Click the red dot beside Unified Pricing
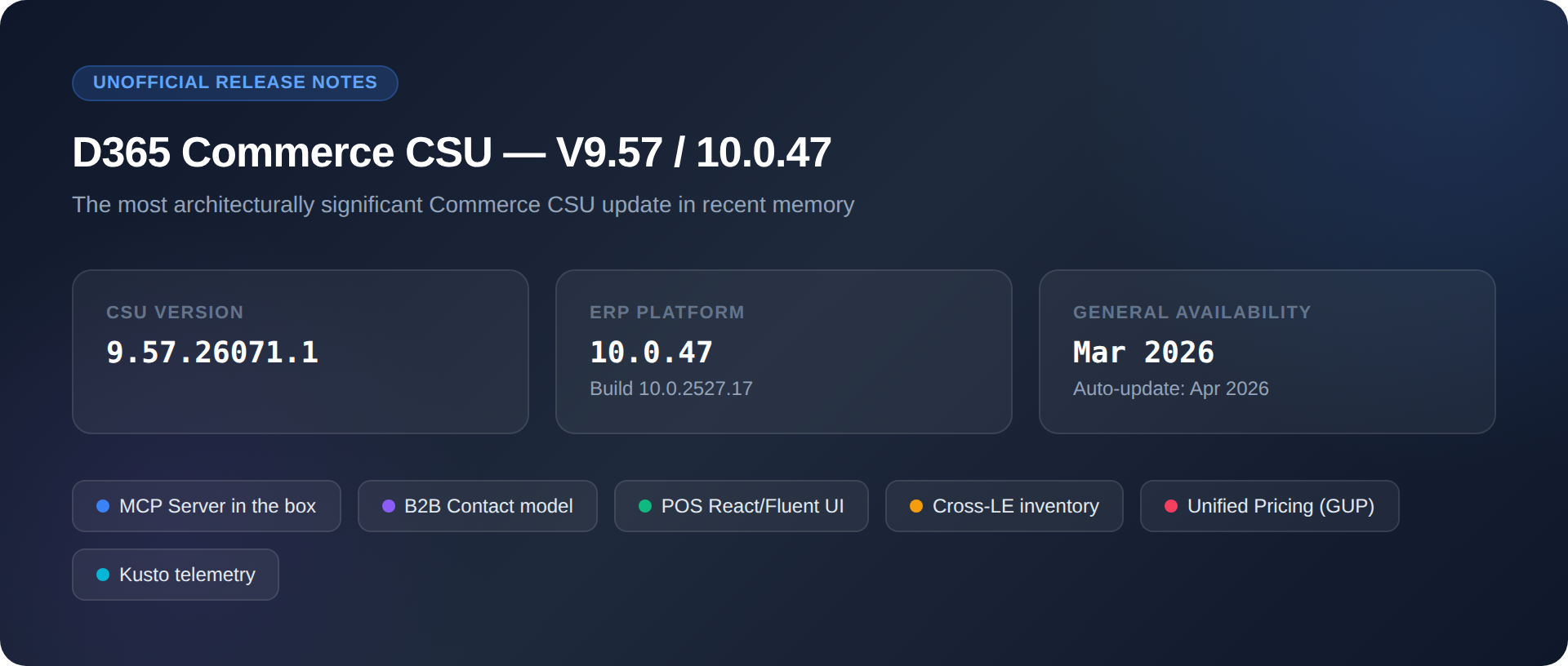The image size is (1568, 666). coord(1171,506)
